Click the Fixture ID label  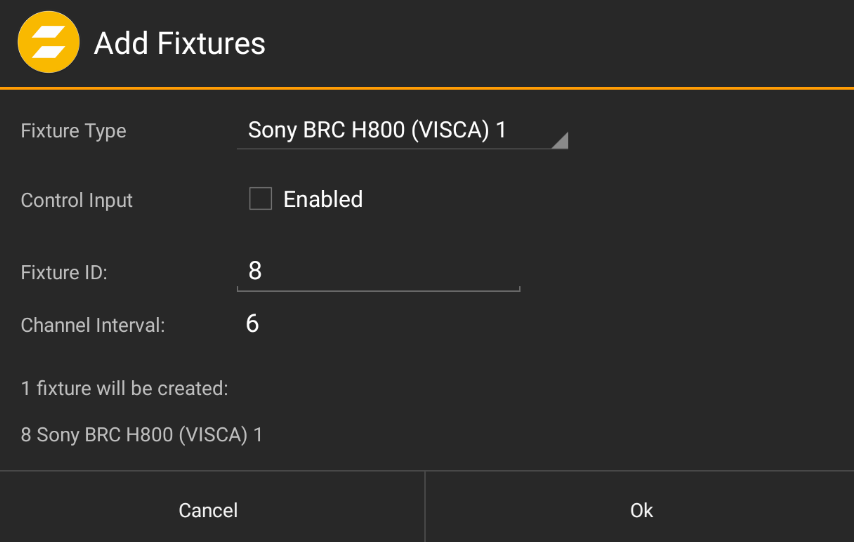64,271
